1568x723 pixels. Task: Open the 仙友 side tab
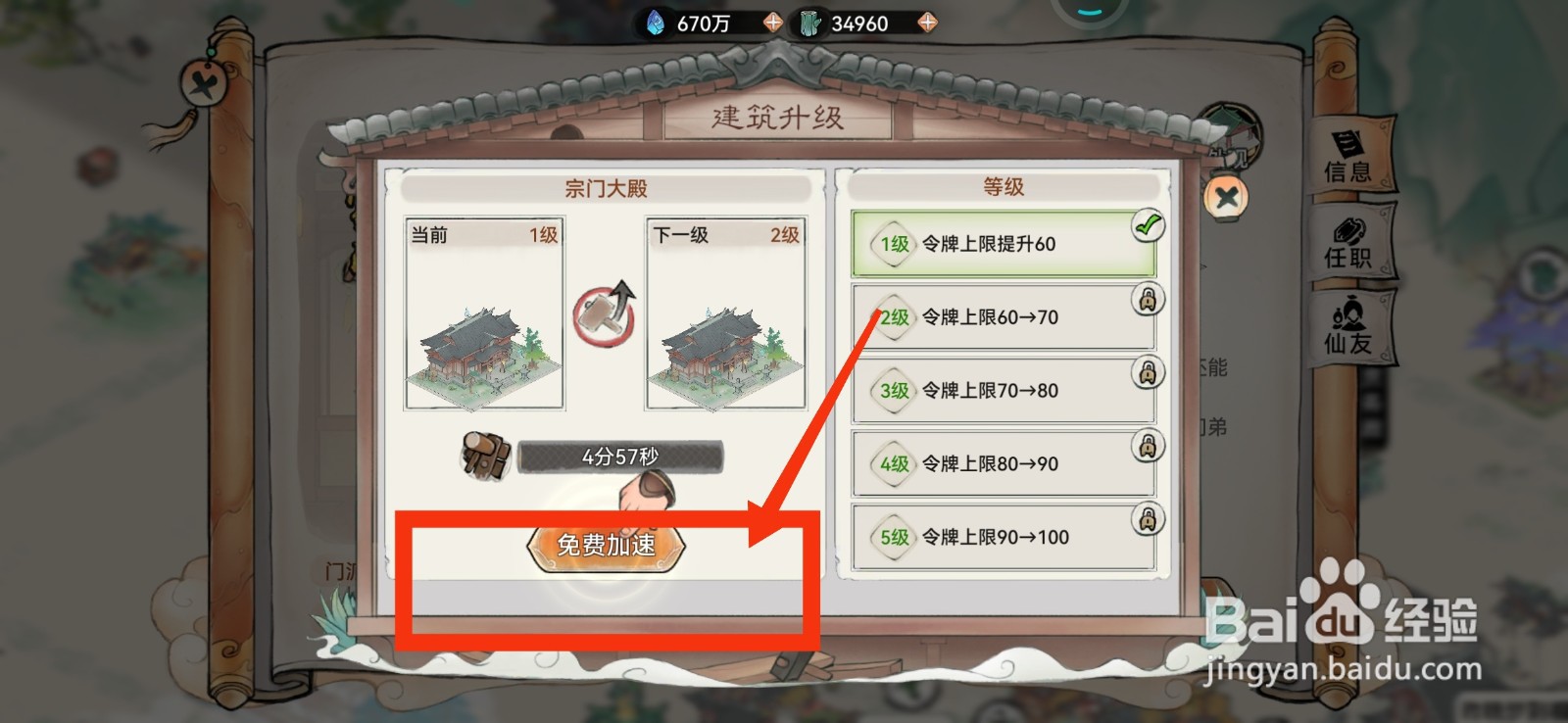pyautogui.click(x=1350, y=326)
